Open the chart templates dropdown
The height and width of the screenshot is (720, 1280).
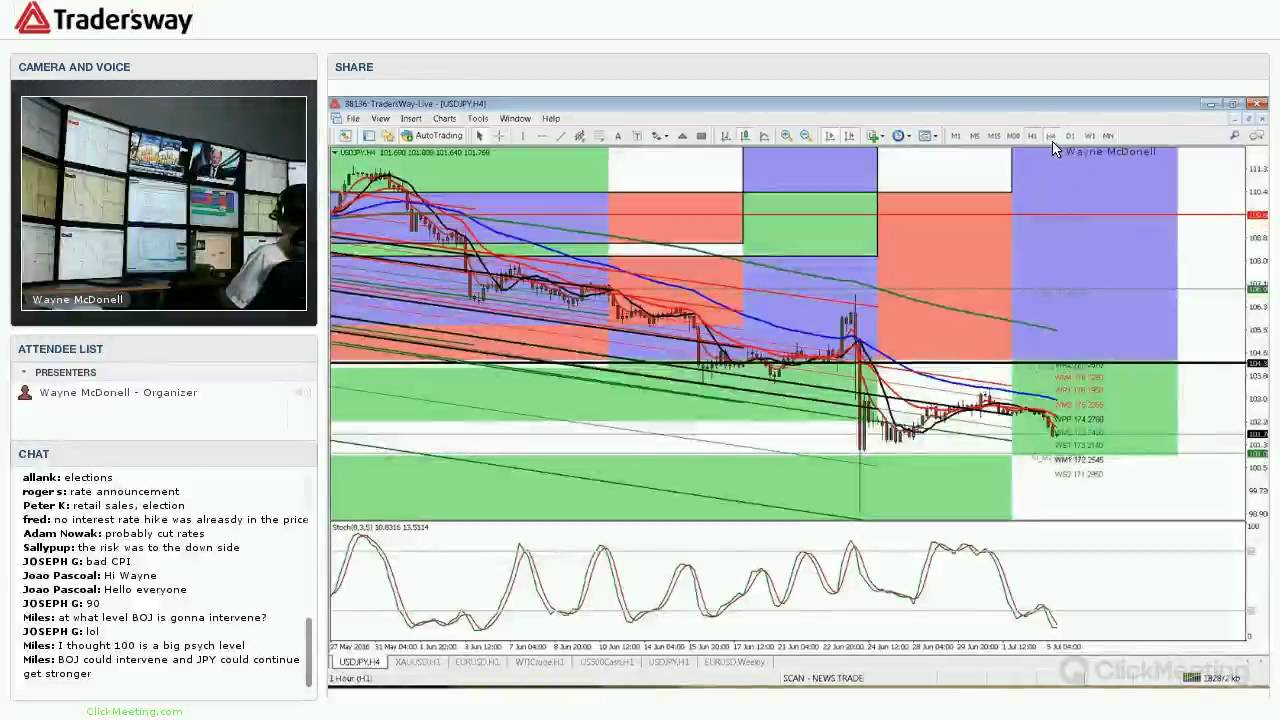(926, 136)
